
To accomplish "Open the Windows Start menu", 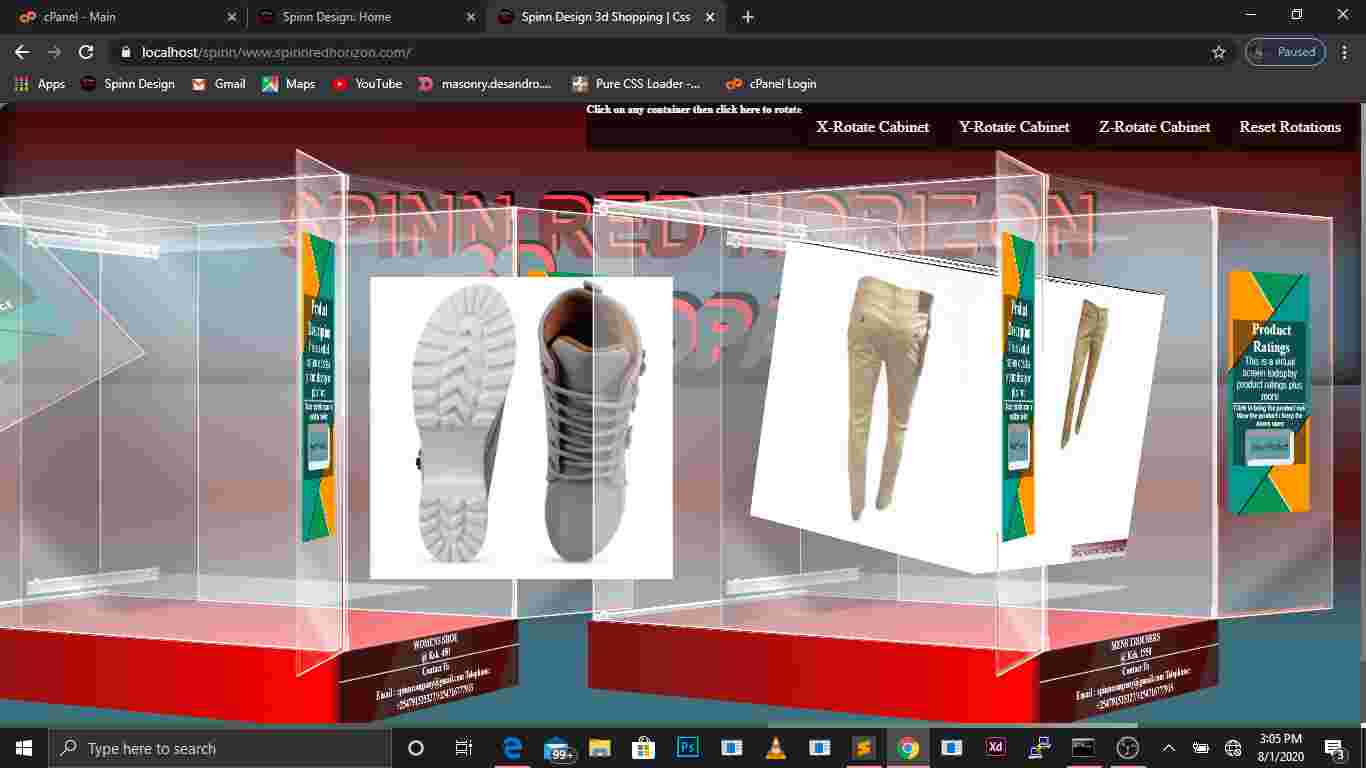I will coord(23,748).
